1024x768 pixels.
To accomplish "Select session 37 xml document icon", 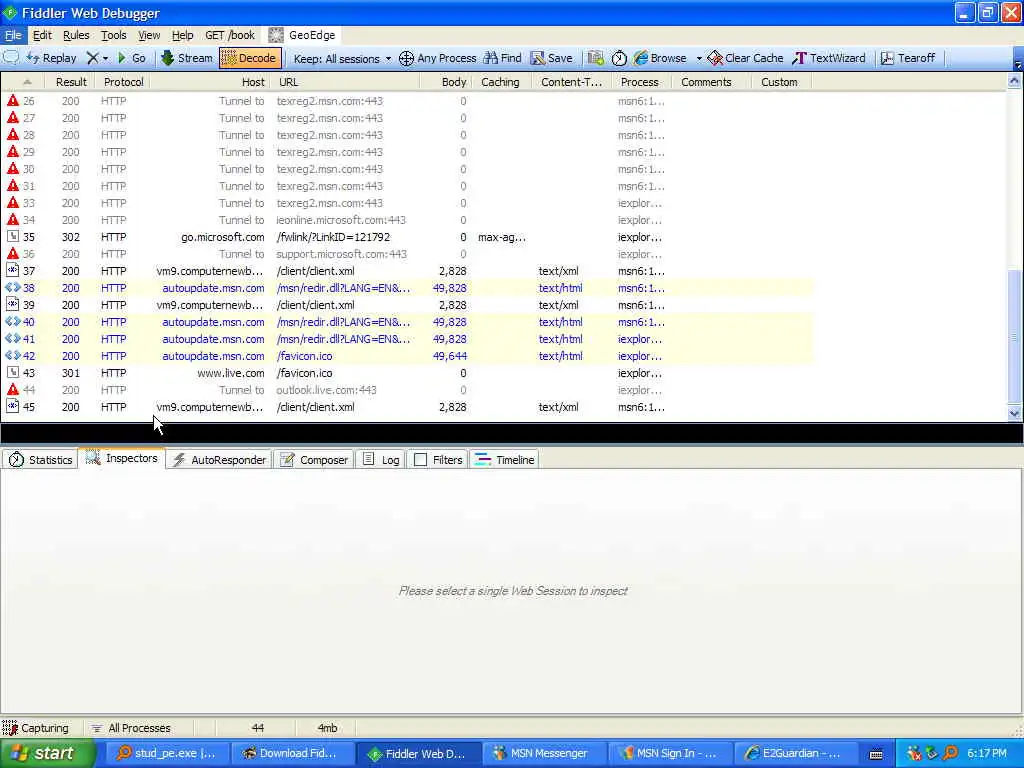I will tap(12, 270).
